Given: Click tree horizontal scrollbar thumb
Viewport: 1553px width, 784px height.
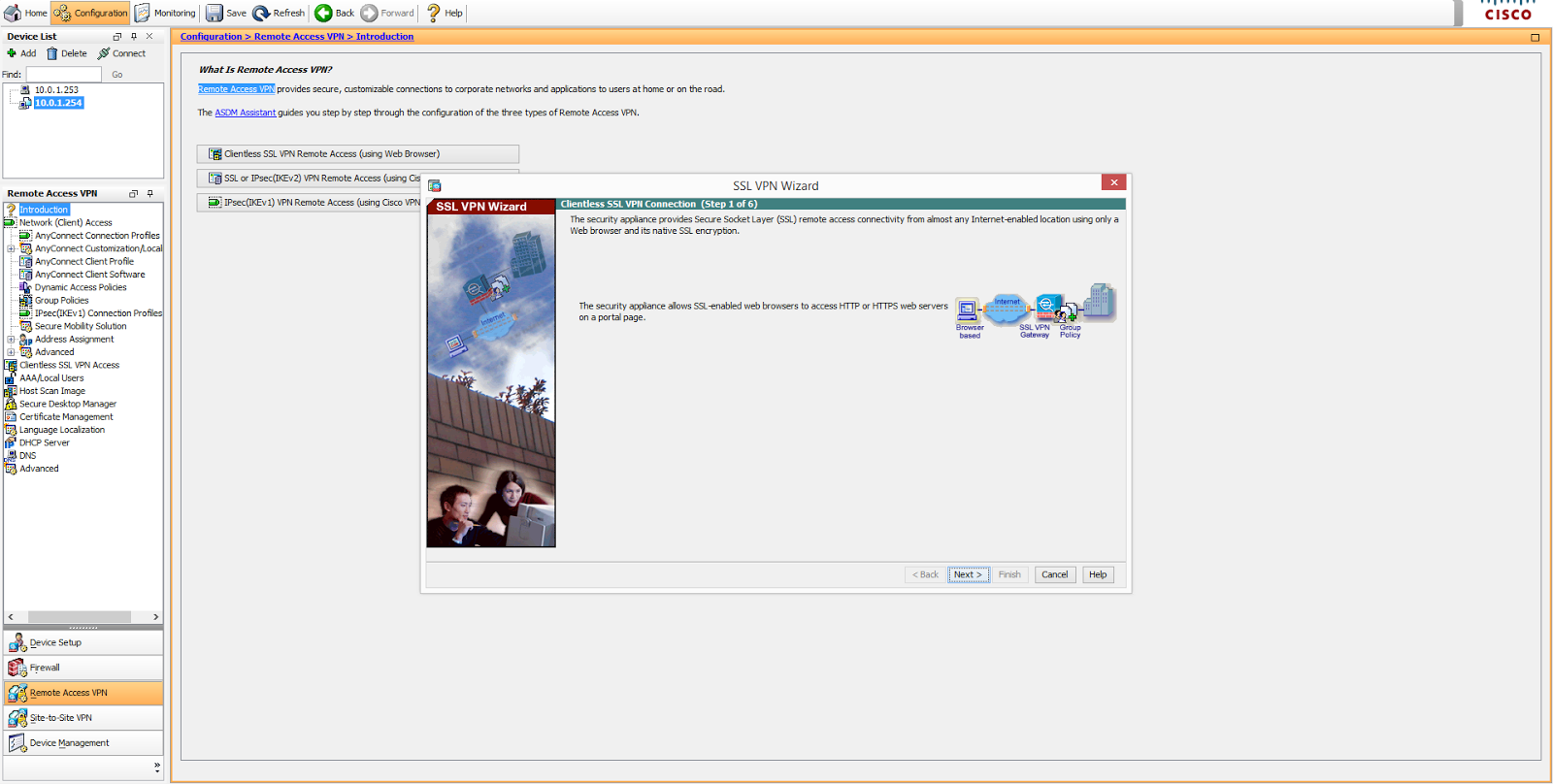Looking at the screenshot, I should click(x=80, y=617).
